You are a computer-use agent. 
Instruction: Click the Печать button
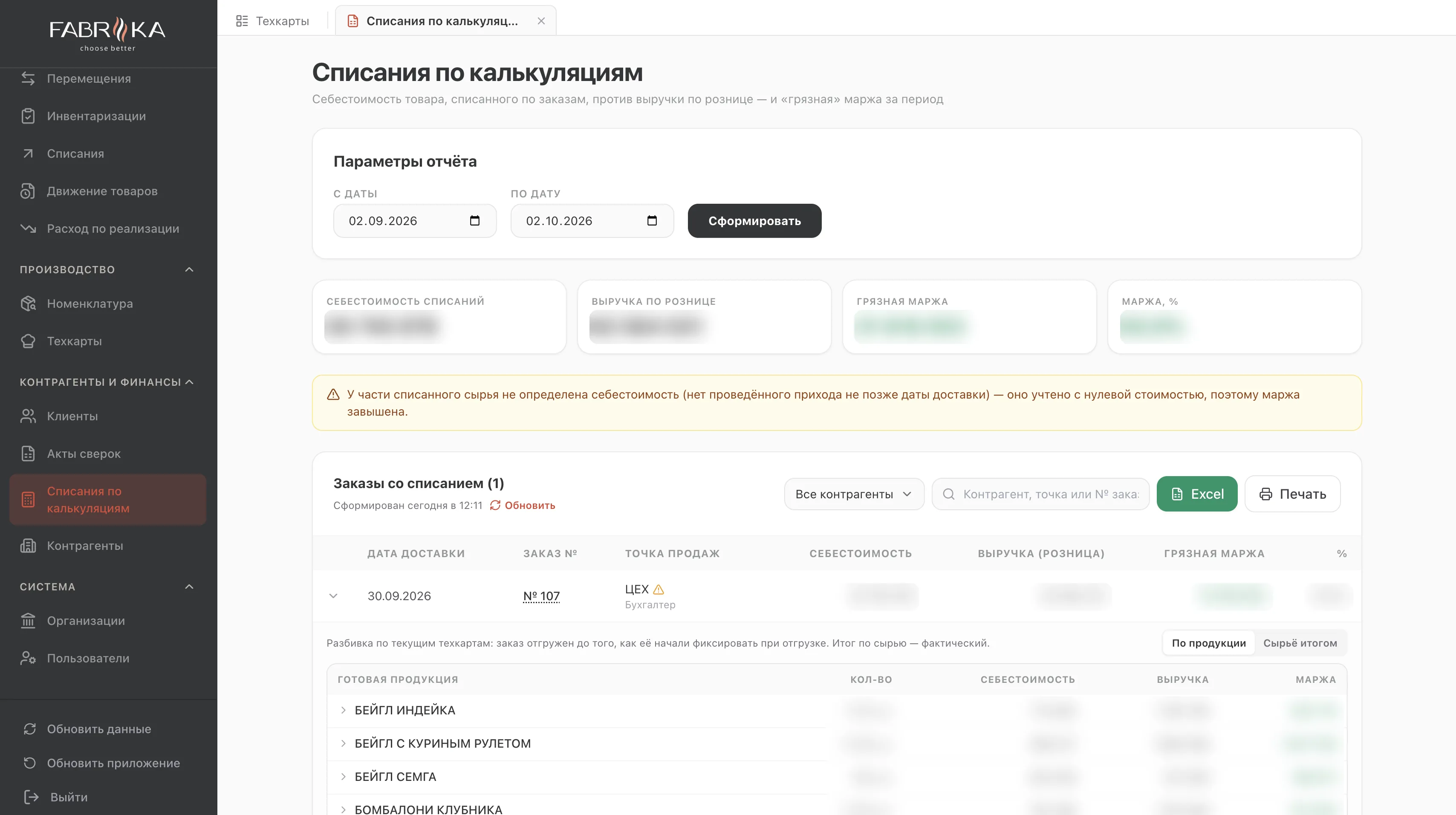point(1293,494)
